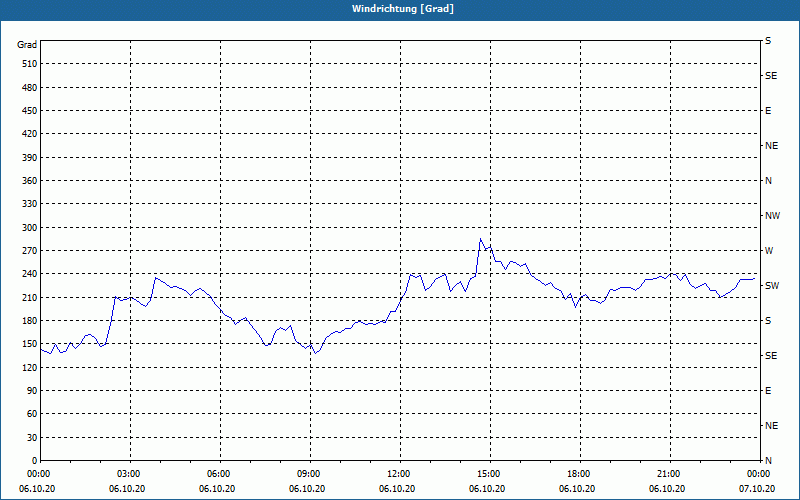Click the 18:00 time axis label
The image size is (800, 500).
580,474
